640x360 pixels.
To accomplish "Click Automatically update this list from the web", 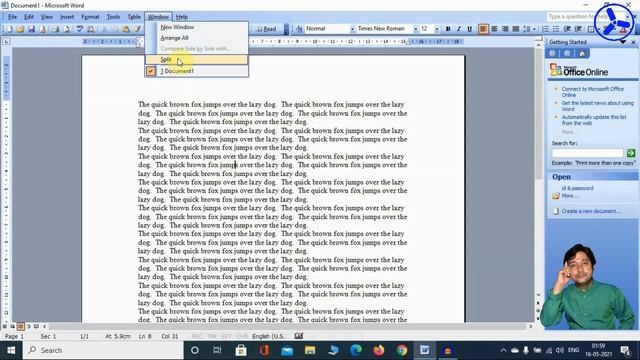I will tap(594, 120).
